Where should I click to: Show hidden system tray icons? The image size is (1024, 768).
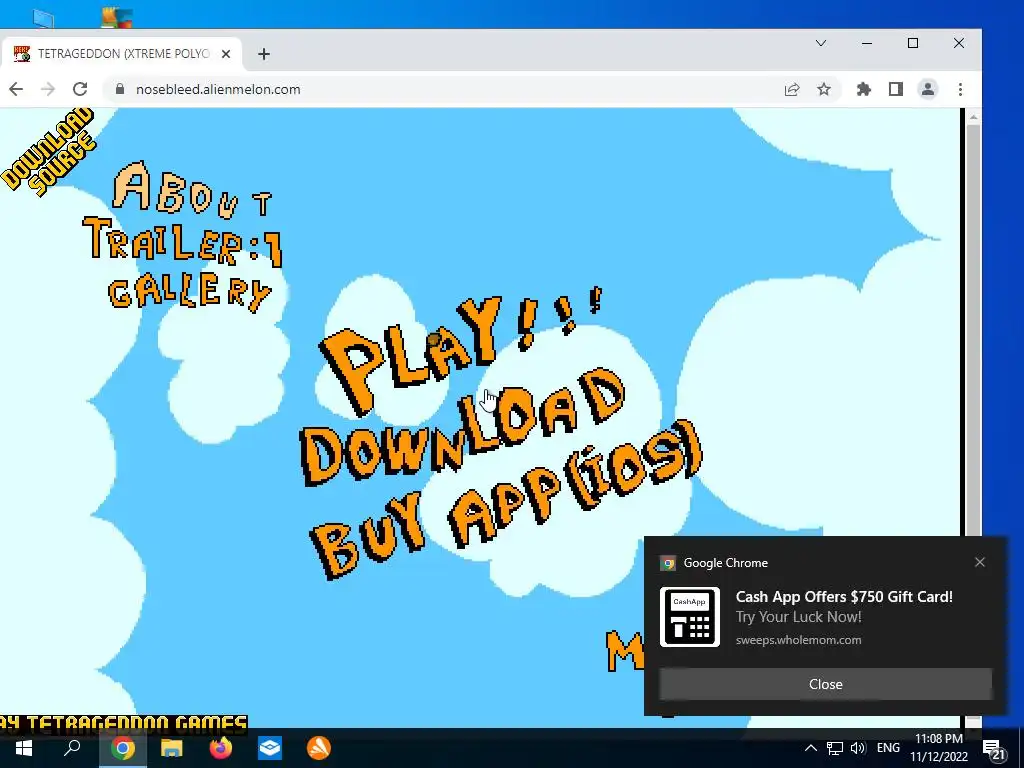tap(810, 748)
